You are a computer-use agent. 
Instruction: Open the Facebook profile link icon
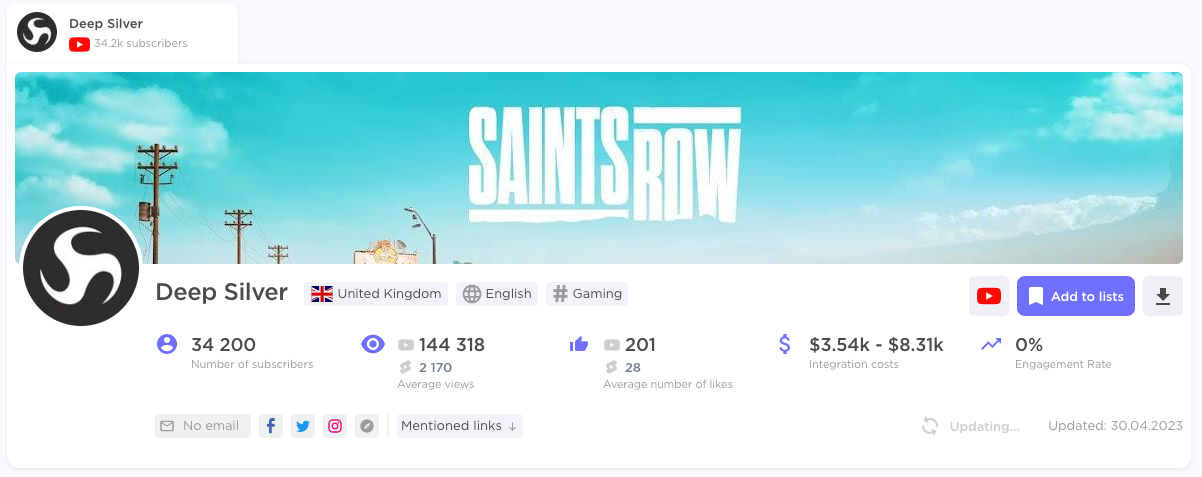tap(271, 426)
